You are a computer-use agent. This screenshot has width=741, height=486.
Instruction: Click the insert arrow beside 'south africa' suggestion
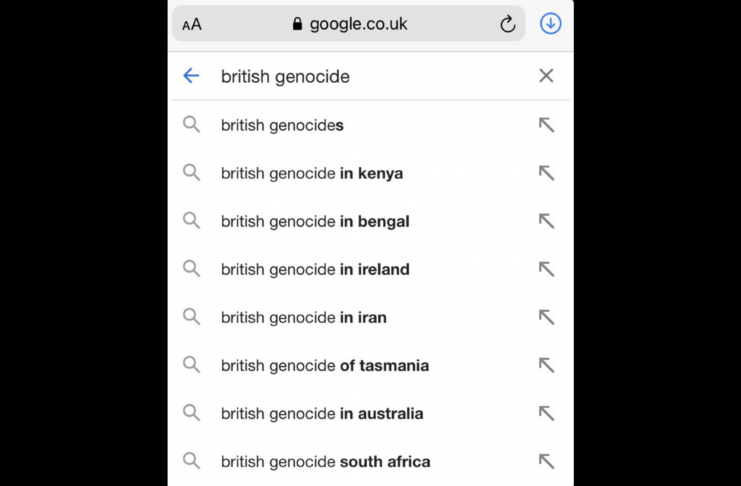(546, 461)
